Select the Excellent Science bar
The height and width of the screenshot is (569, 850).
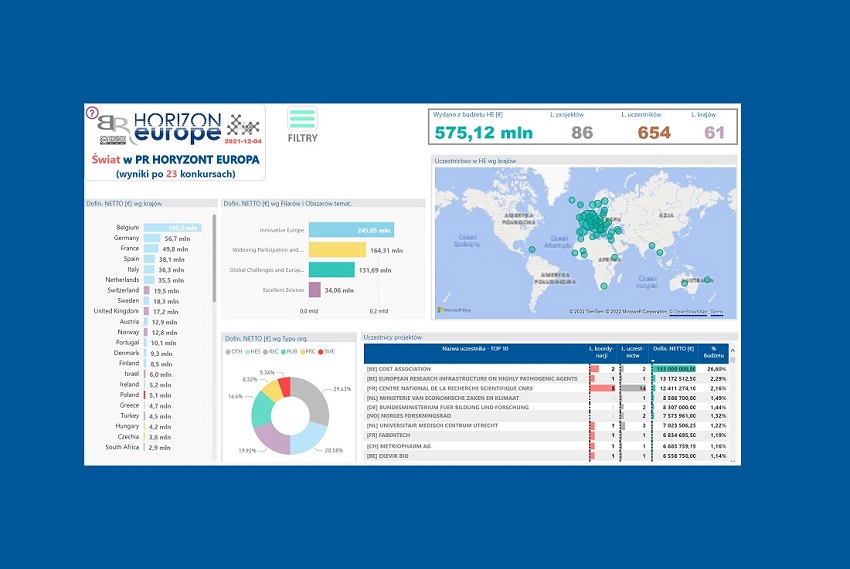(x=314, y=290)
